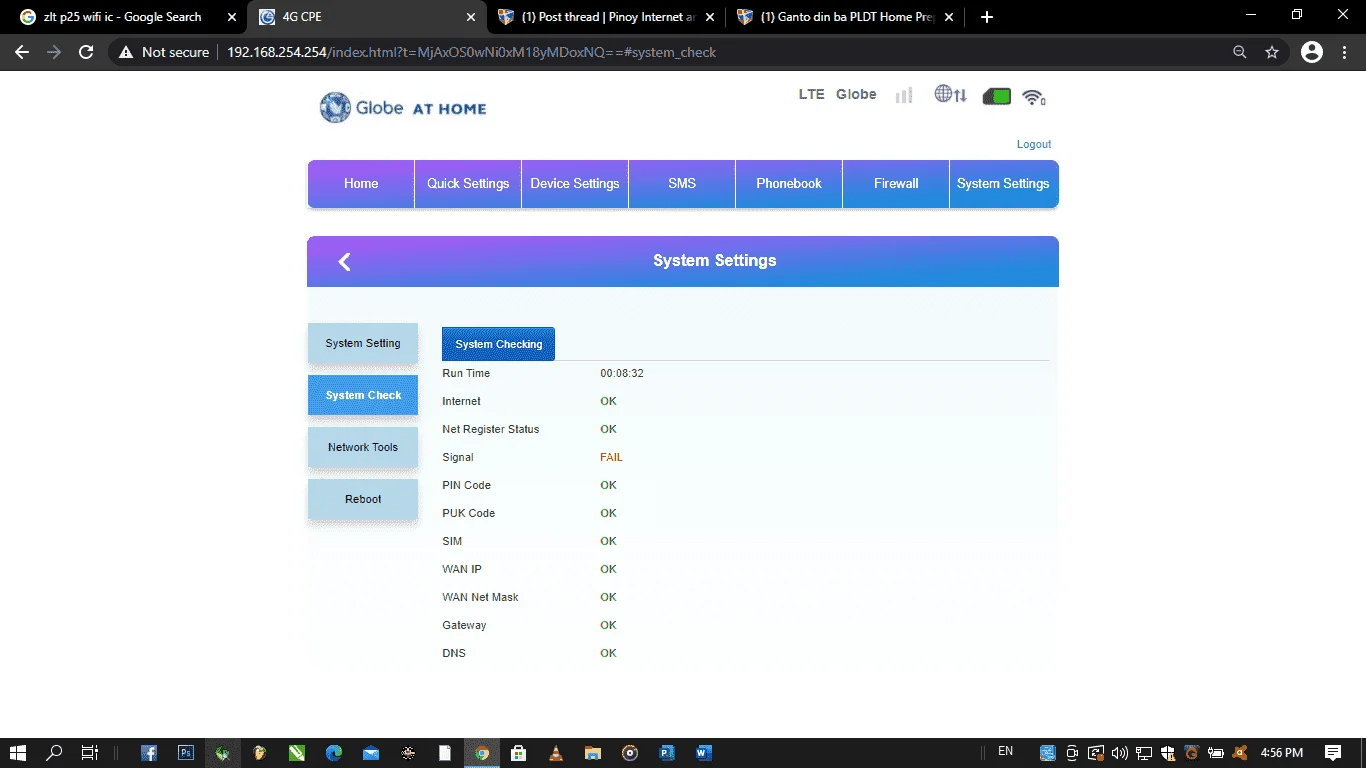Image resolution: width=1366 pixels, height=768 pixels.
Task: Open a new browser tab with plus
Action: tap(987, 17)
